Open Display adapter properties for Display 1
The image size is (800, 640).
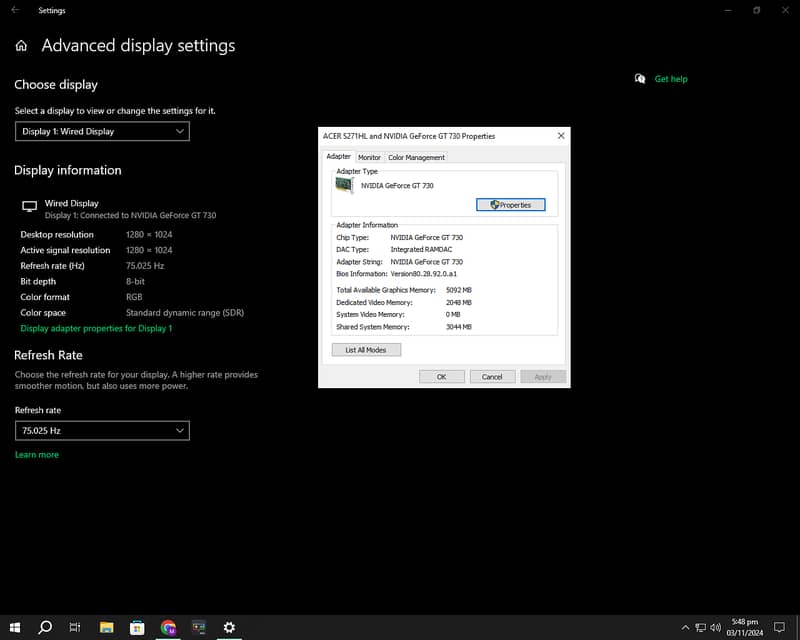tap(96, 328)
